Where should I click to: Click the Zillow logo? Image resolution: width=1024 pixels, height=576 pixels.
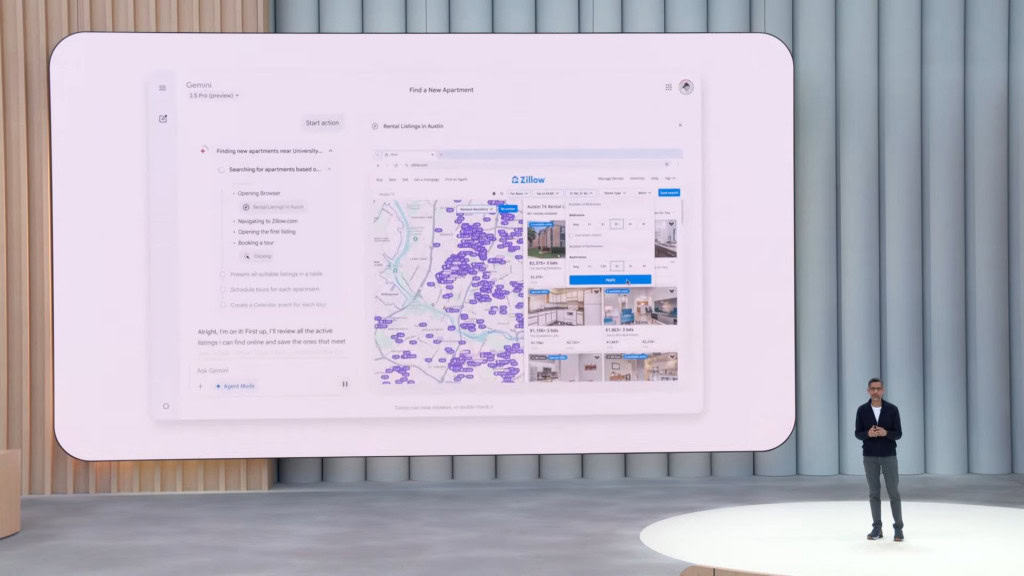point(528,180)
